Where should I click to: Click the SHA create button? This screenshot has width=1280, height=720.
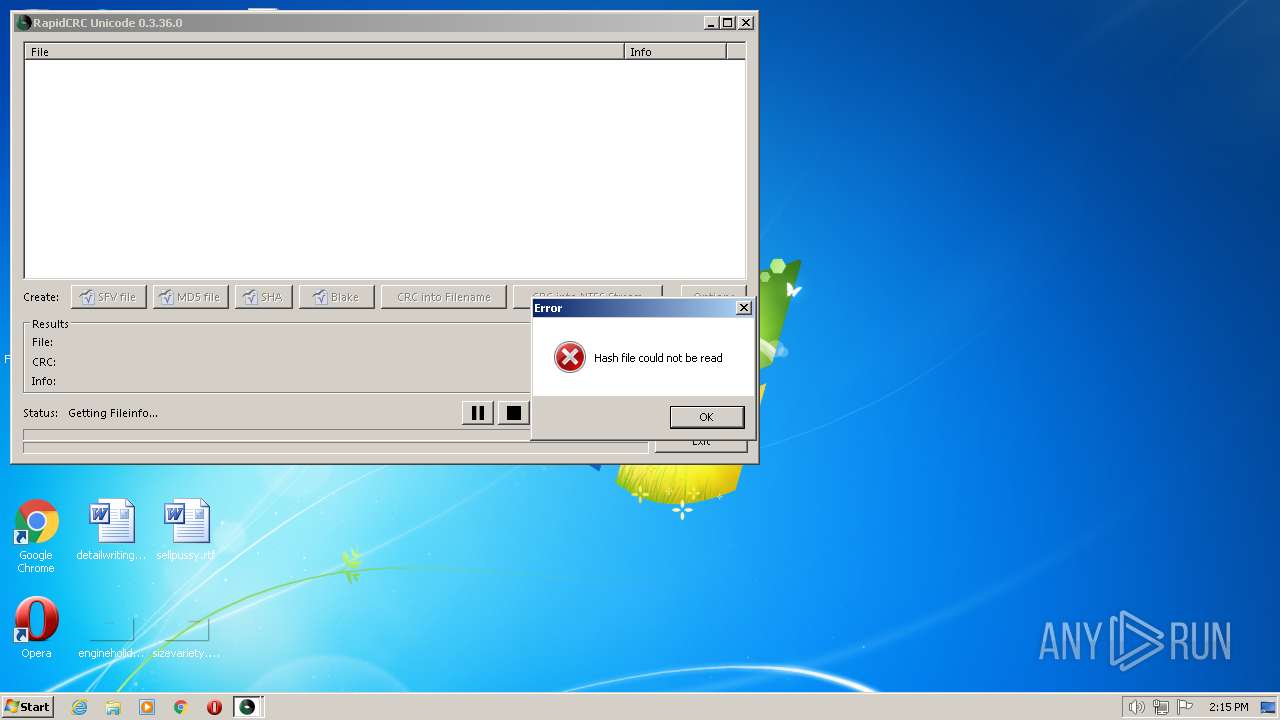point(264,297)
